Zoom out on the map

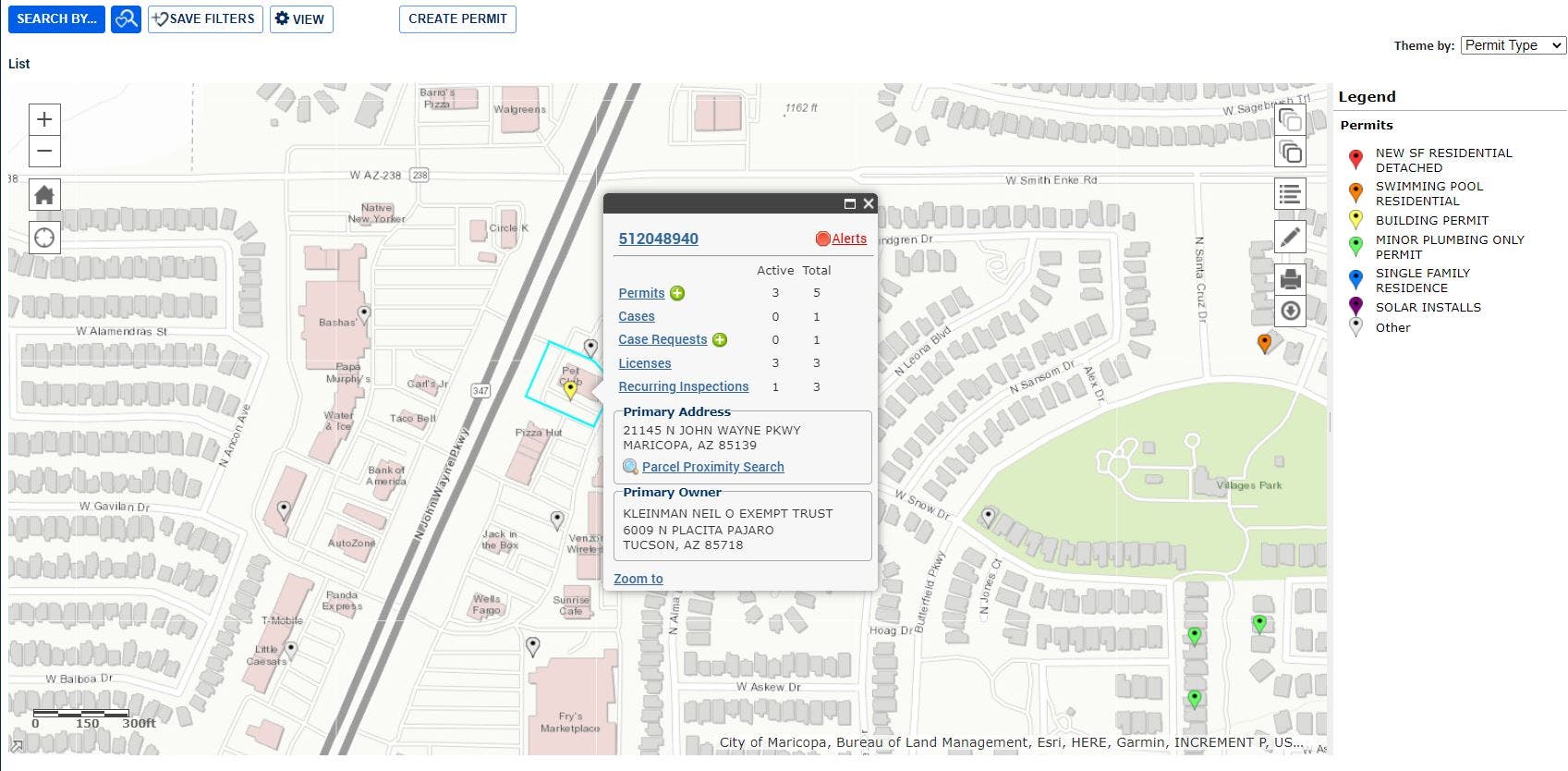(44, 151)
